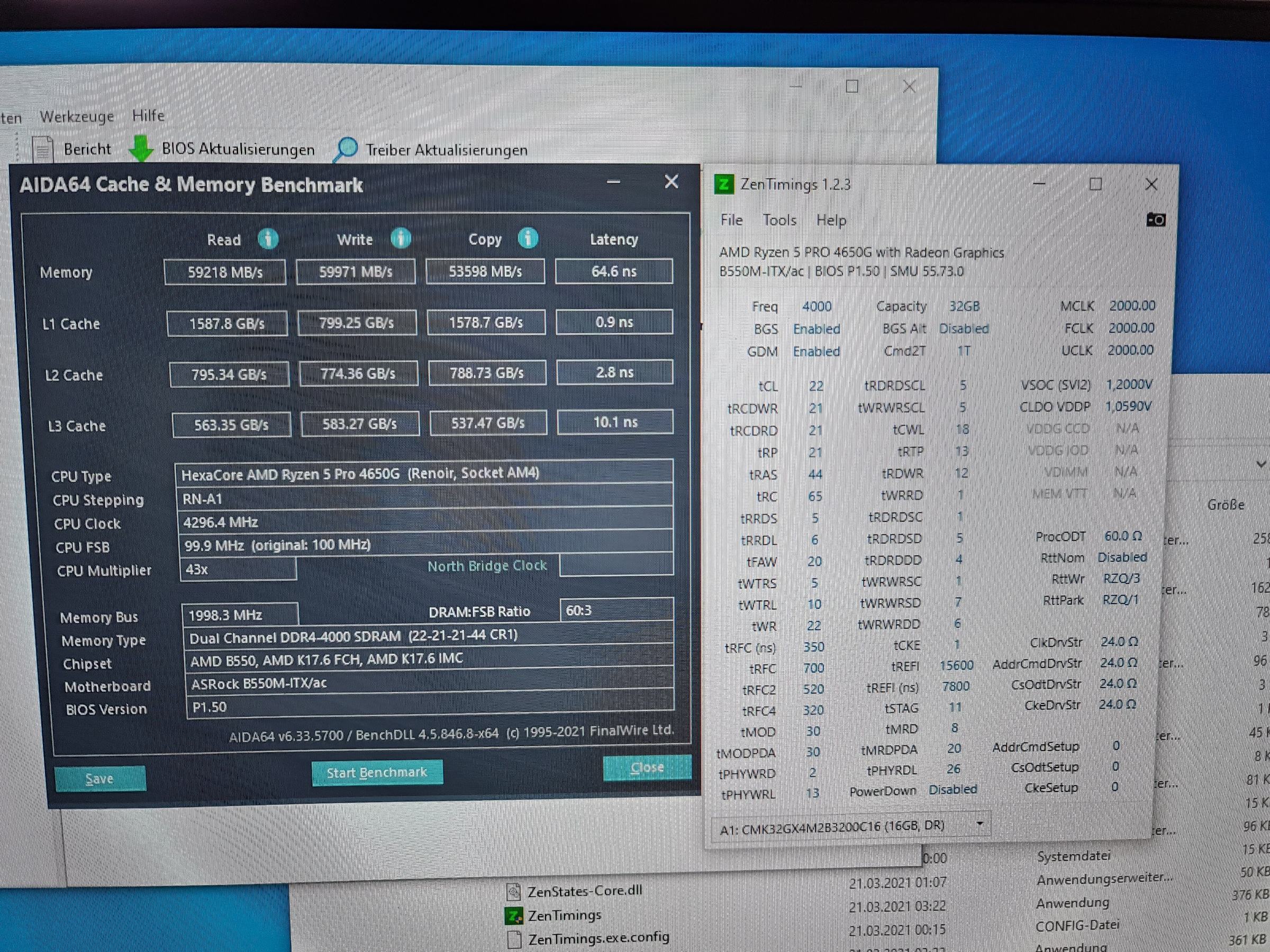Click the tREFI value 15600 in ZenTimings

click(x=956, y=666)
